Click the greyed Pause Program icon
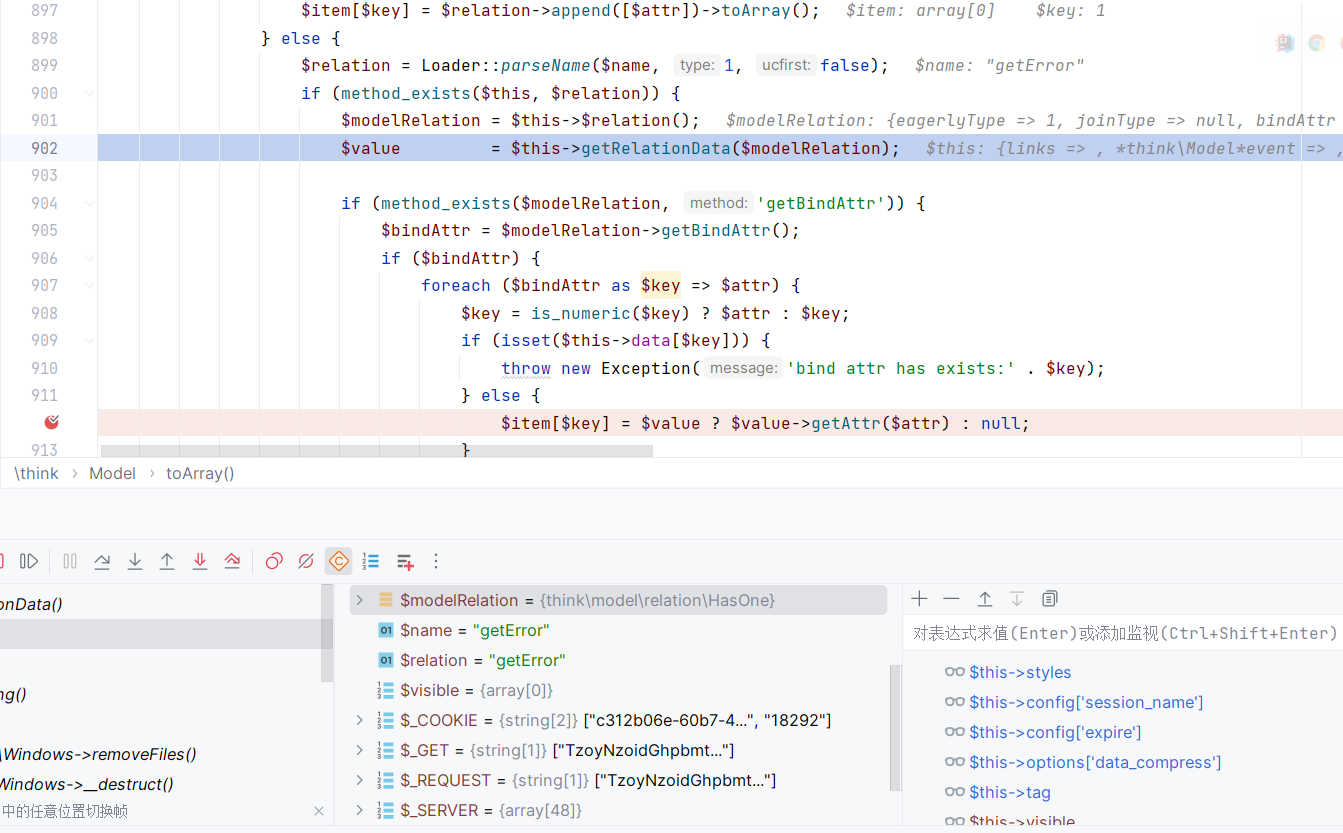Image resolution: width=1343 pixels, height=833 pixels. (x=70, y=561)
